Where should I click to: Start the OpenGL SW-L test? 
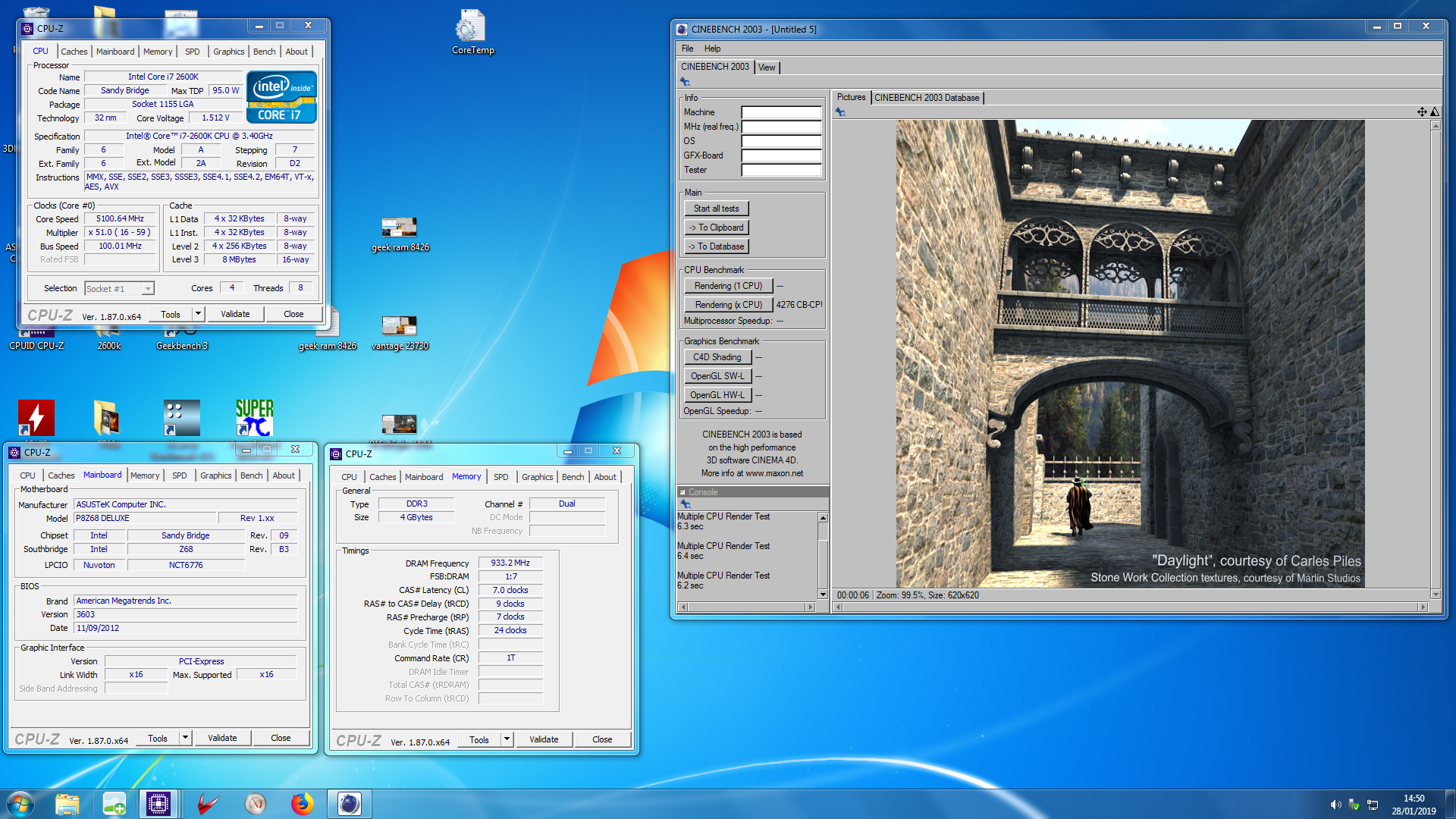tap(717, 376)
